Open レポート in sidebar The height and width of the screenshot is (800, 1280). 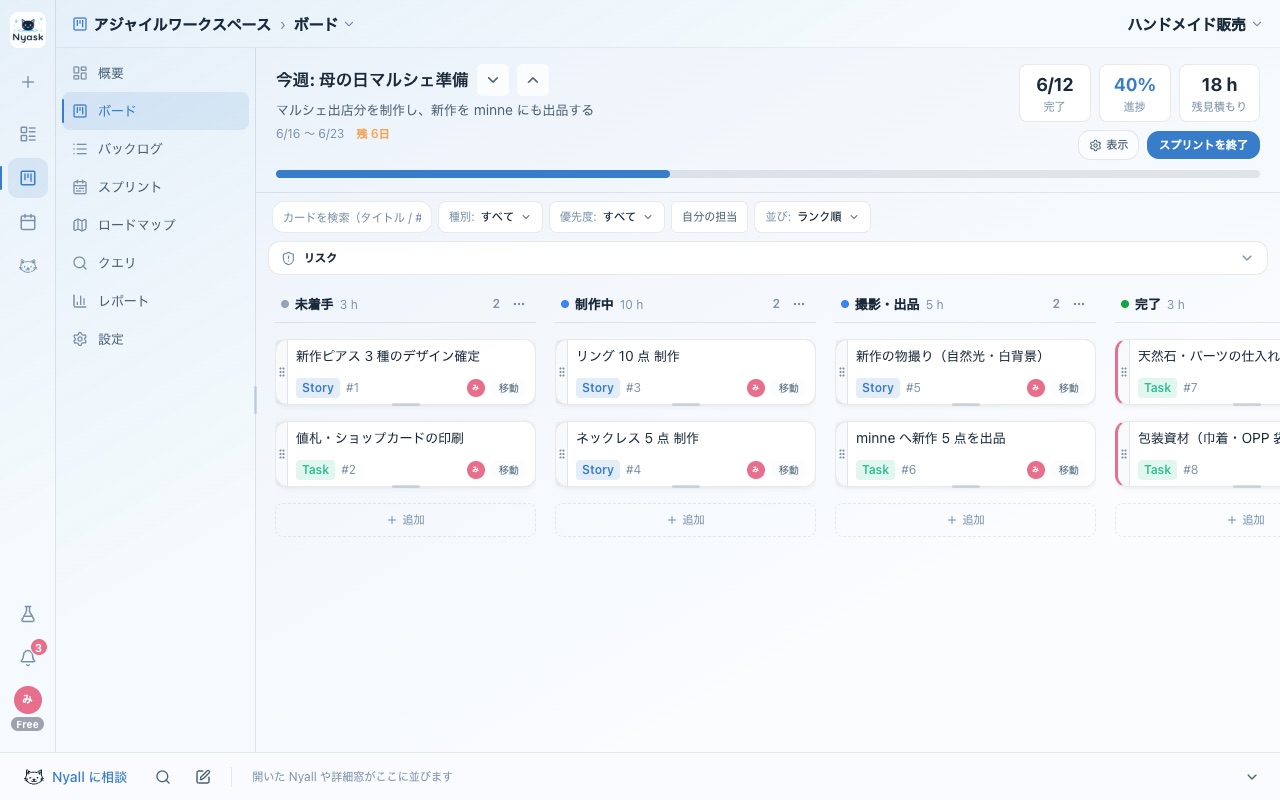[155, 301]
